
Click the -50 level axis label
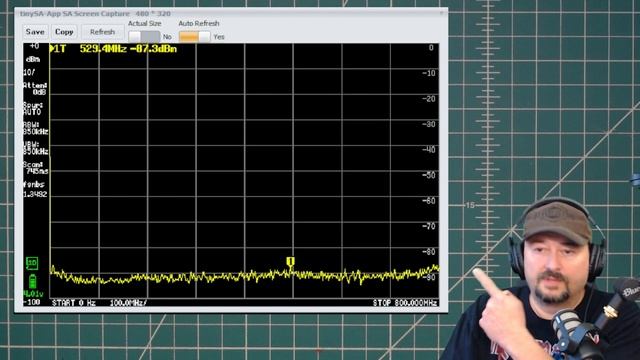click(428, 175)
